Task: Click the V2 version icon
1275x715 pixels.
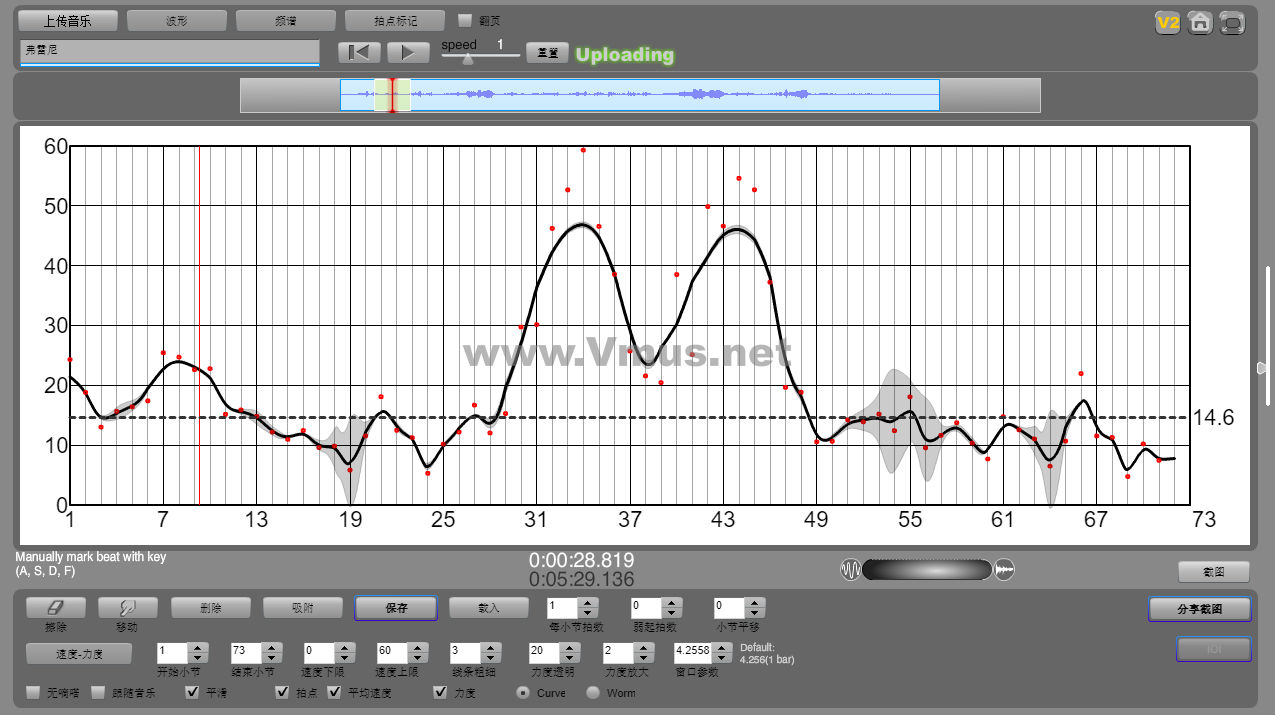Action: tap(1167, 22)
